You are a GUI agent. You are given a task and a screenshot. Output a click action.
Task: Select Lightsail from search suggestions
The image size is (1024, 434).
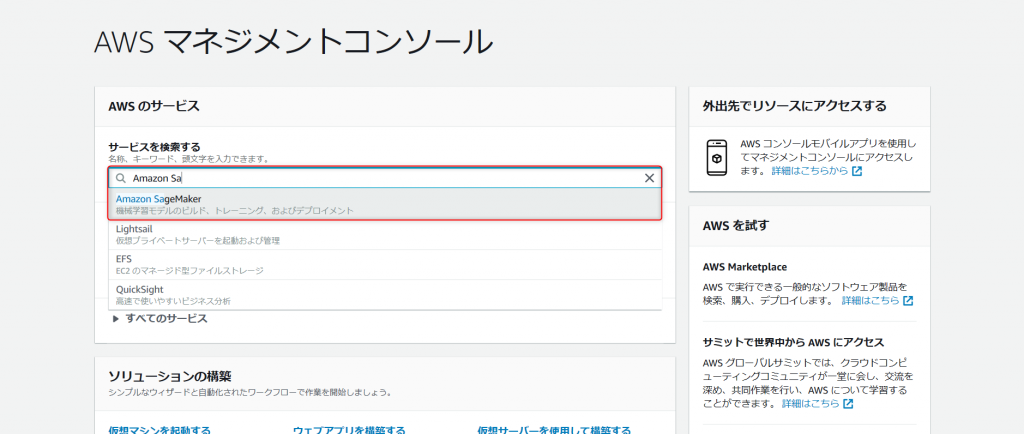pyautogui.click(x=385, y=234)
